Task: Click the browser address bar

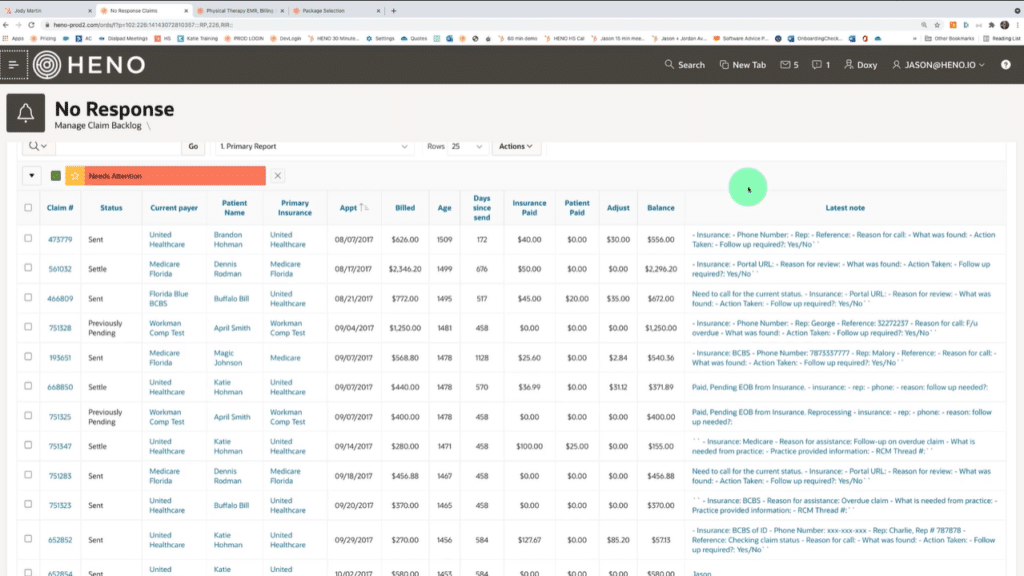Action: tap(477, 25)
